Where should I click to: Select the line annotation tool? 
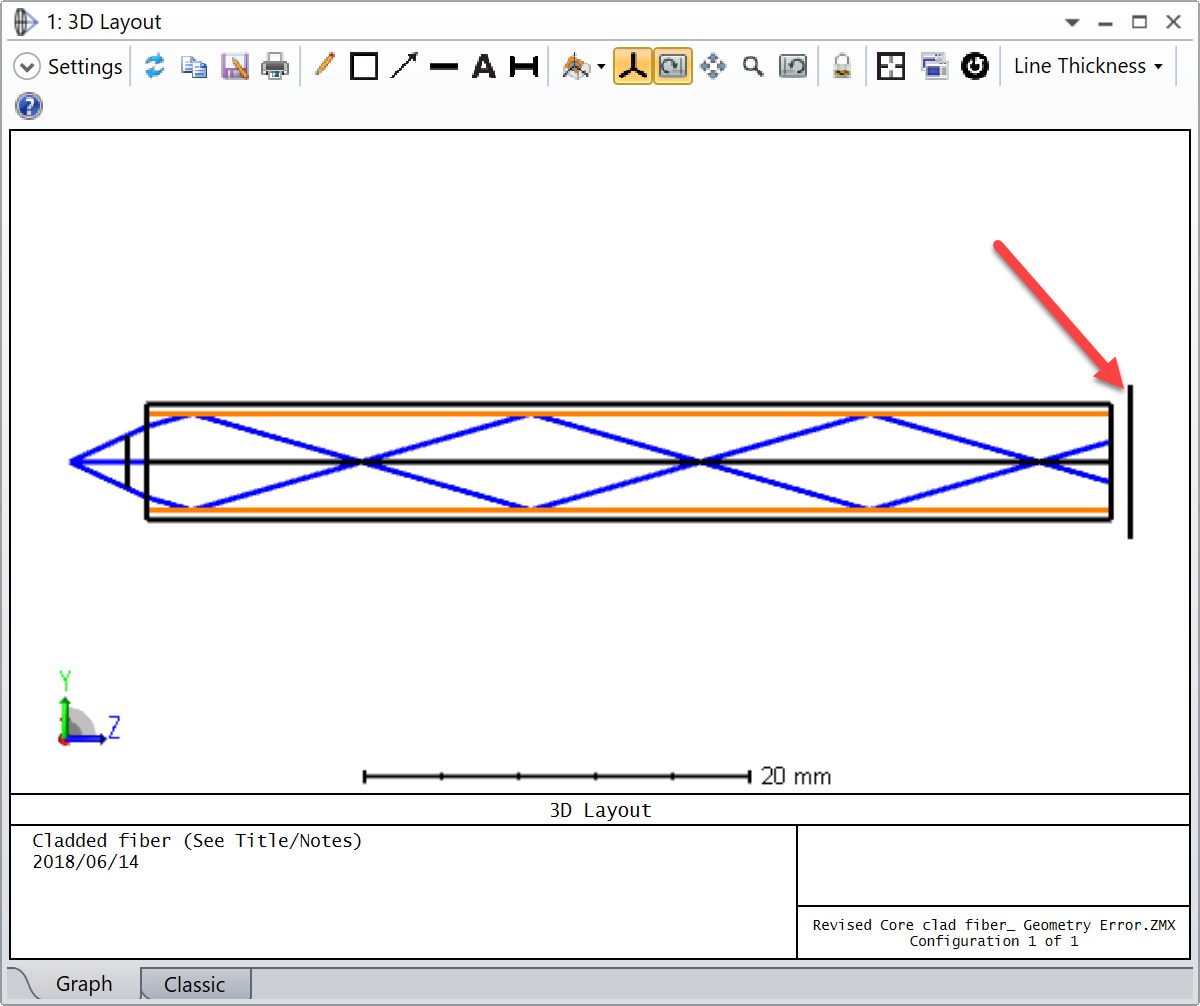tap(444, 67)
